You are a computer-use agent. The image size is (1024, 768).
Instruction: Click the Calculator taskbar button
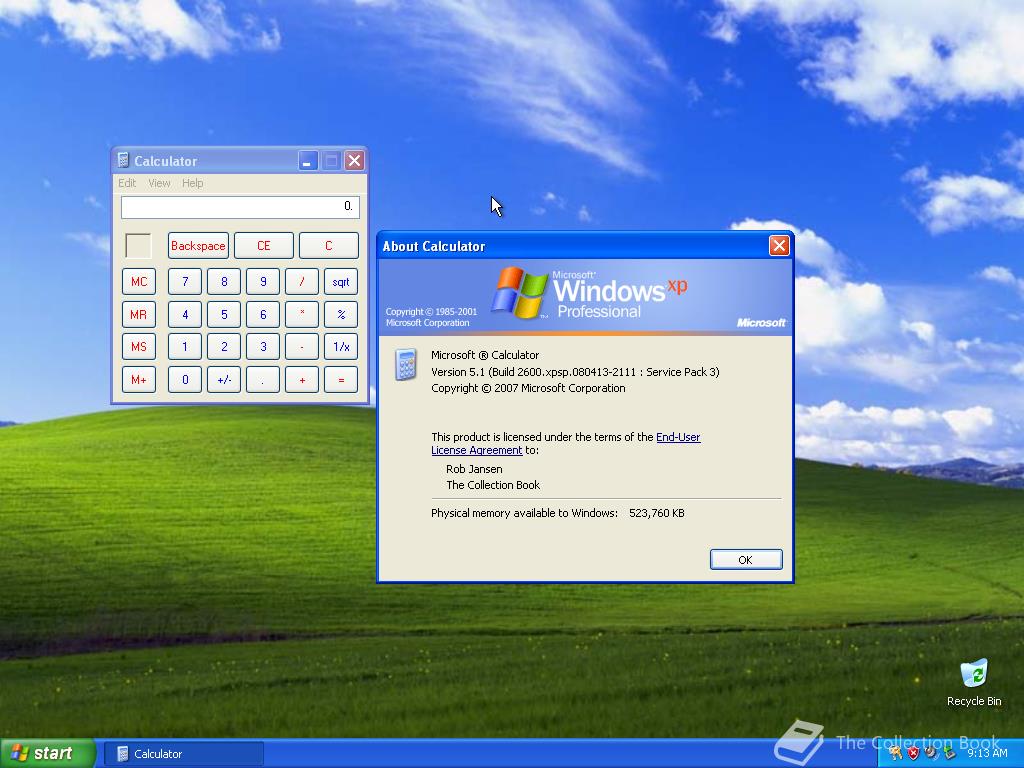click(184, 754)
